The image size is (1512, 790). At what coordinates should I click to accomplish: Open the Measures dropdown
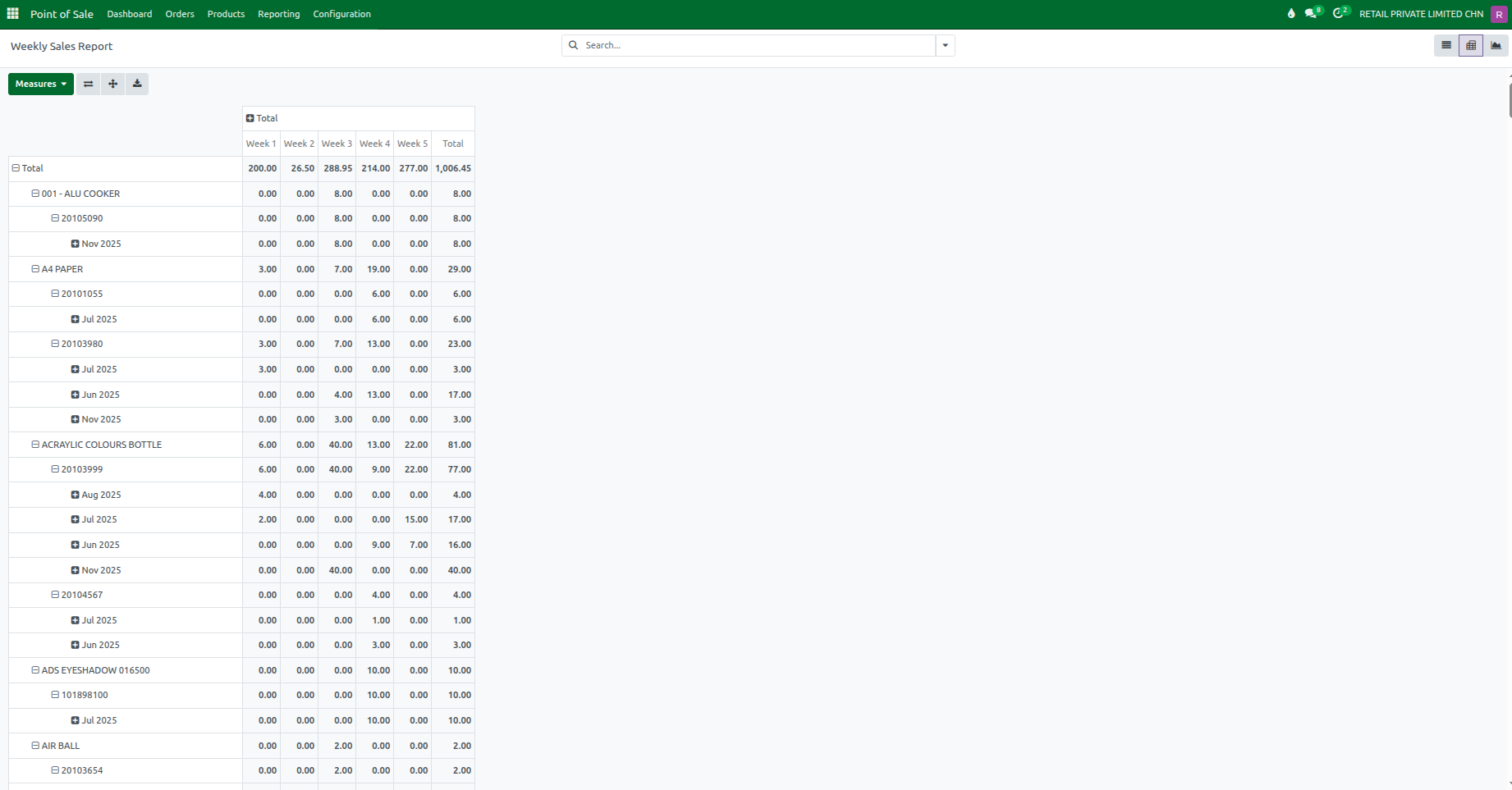tap(40, 84)
